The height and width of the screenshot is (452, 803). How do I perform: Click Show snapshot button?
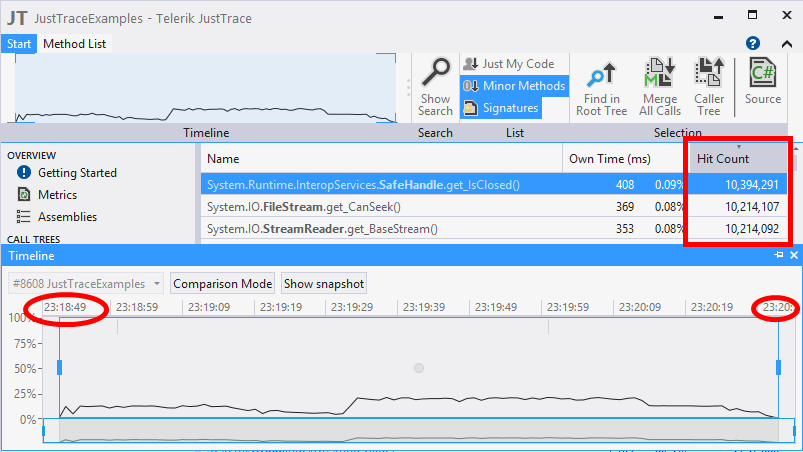[x=324, y=284]
